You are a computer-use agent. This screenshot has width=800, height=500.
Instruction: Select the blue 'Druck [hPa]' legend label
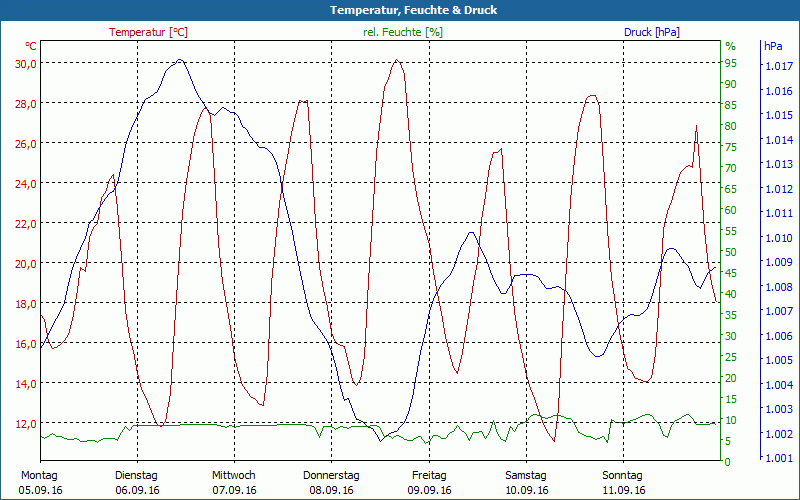[651, 32]
